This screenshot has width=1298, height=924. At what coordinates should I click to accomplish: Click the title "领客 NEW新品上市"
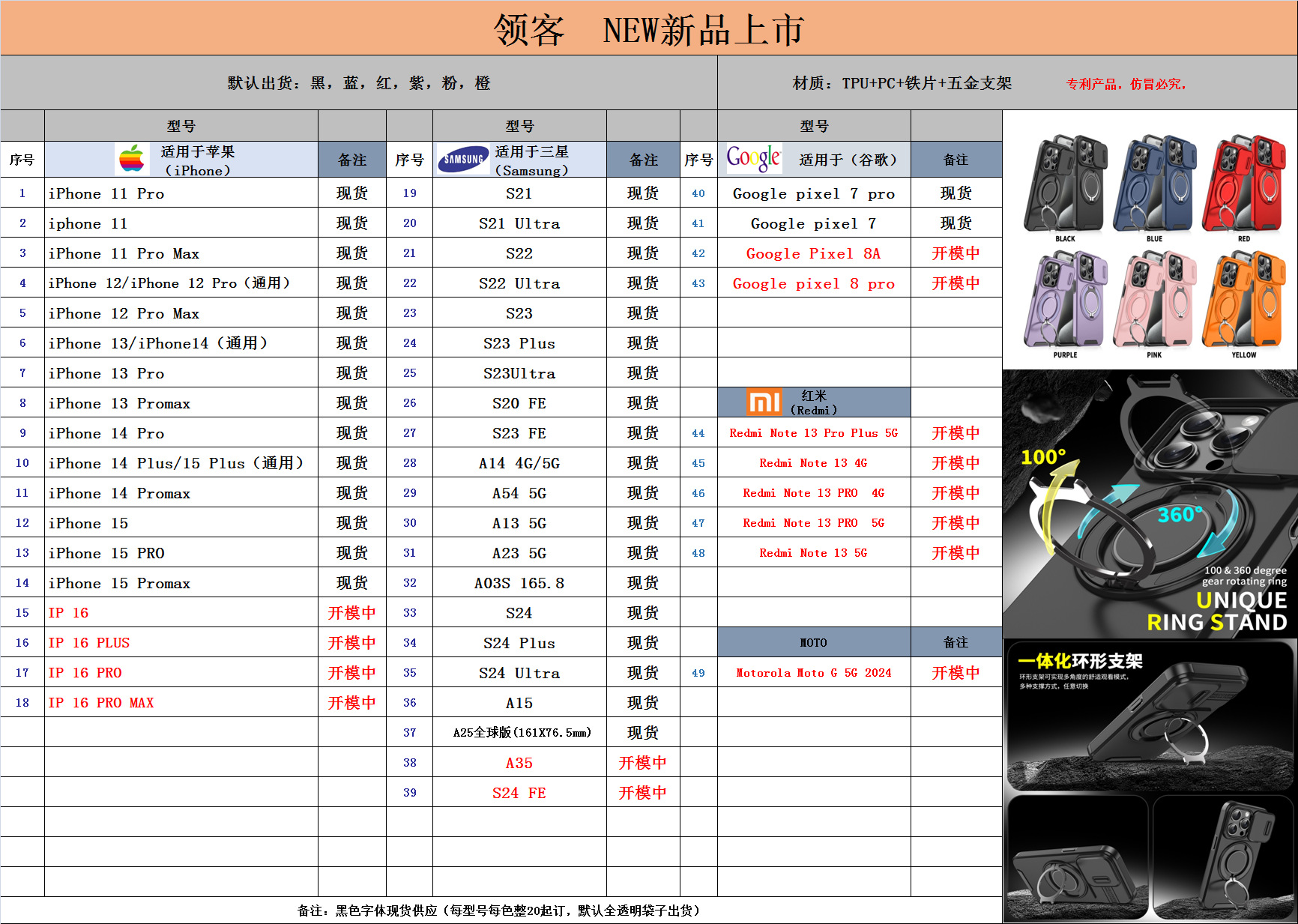pyautogui.click(x=649, y=30)
